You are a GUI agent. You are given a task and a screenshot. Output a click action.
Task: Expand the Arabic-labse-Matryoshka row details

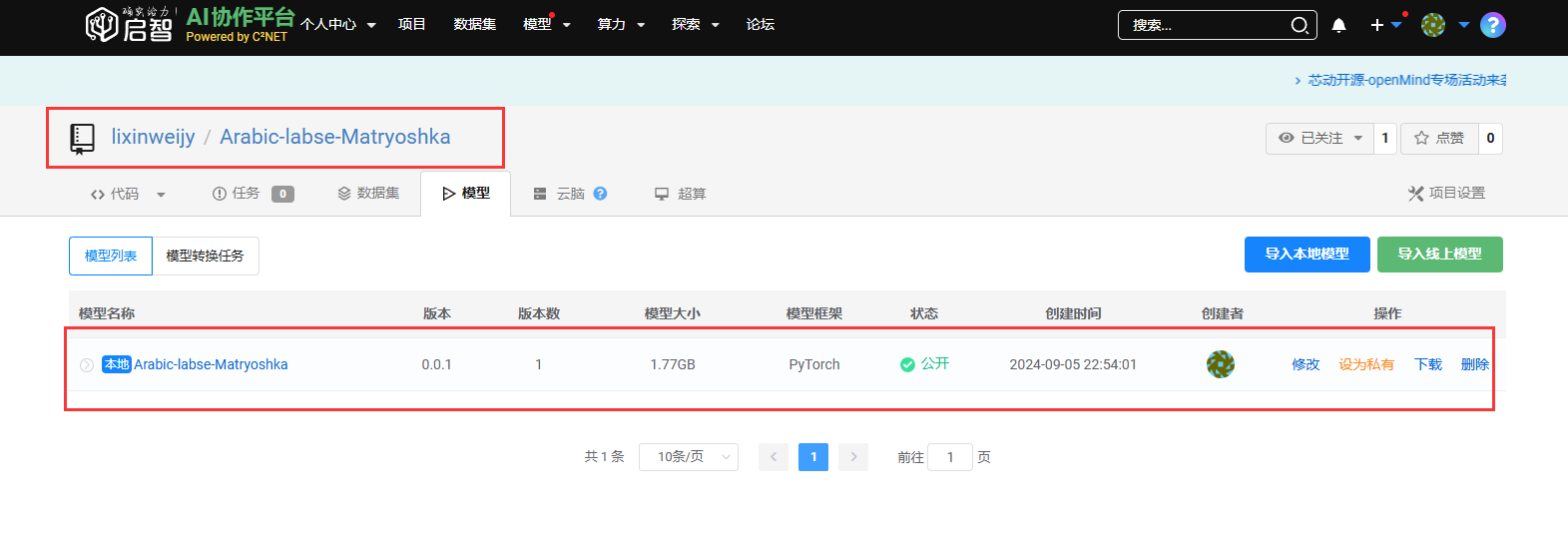click(x=87, y=365)
